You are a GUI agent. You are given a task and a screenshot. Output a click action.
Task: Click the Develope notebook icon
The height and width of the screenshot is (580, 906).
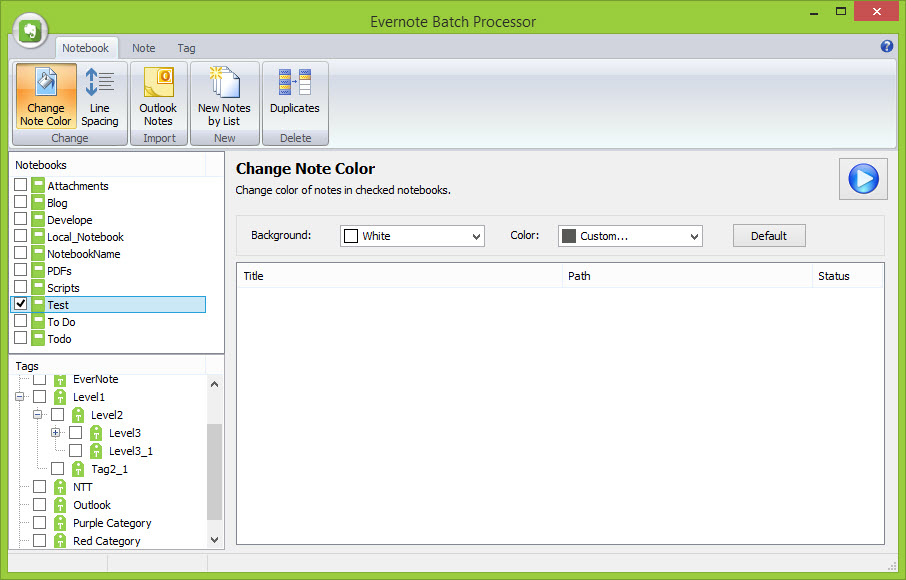coord(38,220)
